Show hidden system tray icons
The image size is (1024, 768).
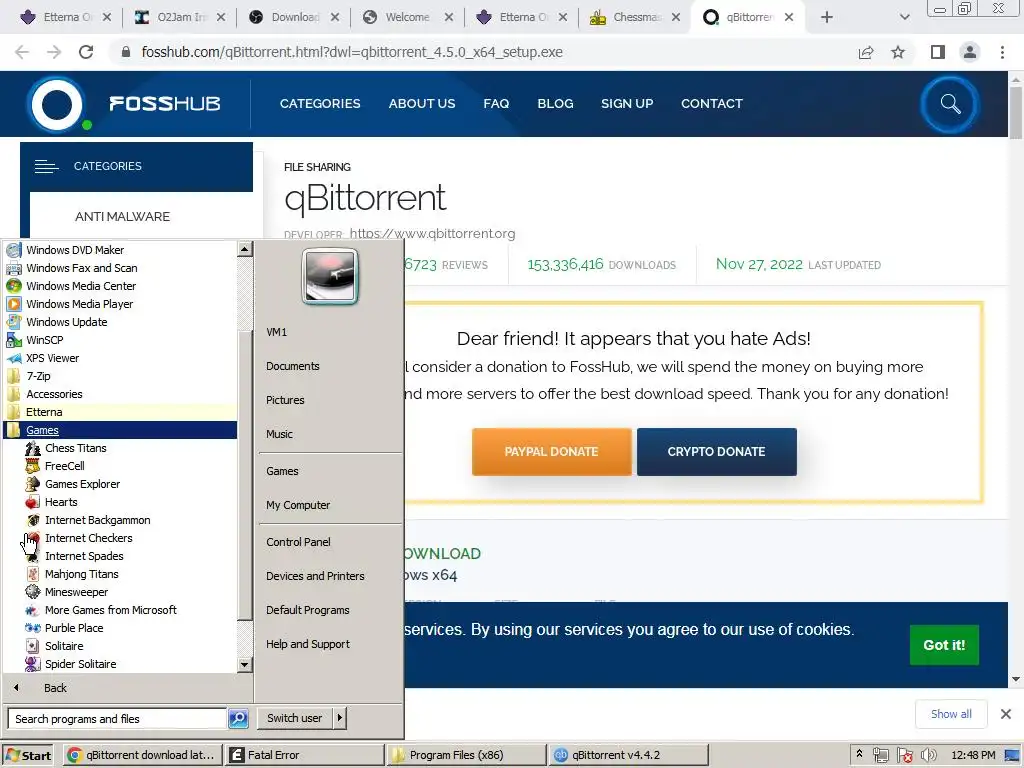859,754
